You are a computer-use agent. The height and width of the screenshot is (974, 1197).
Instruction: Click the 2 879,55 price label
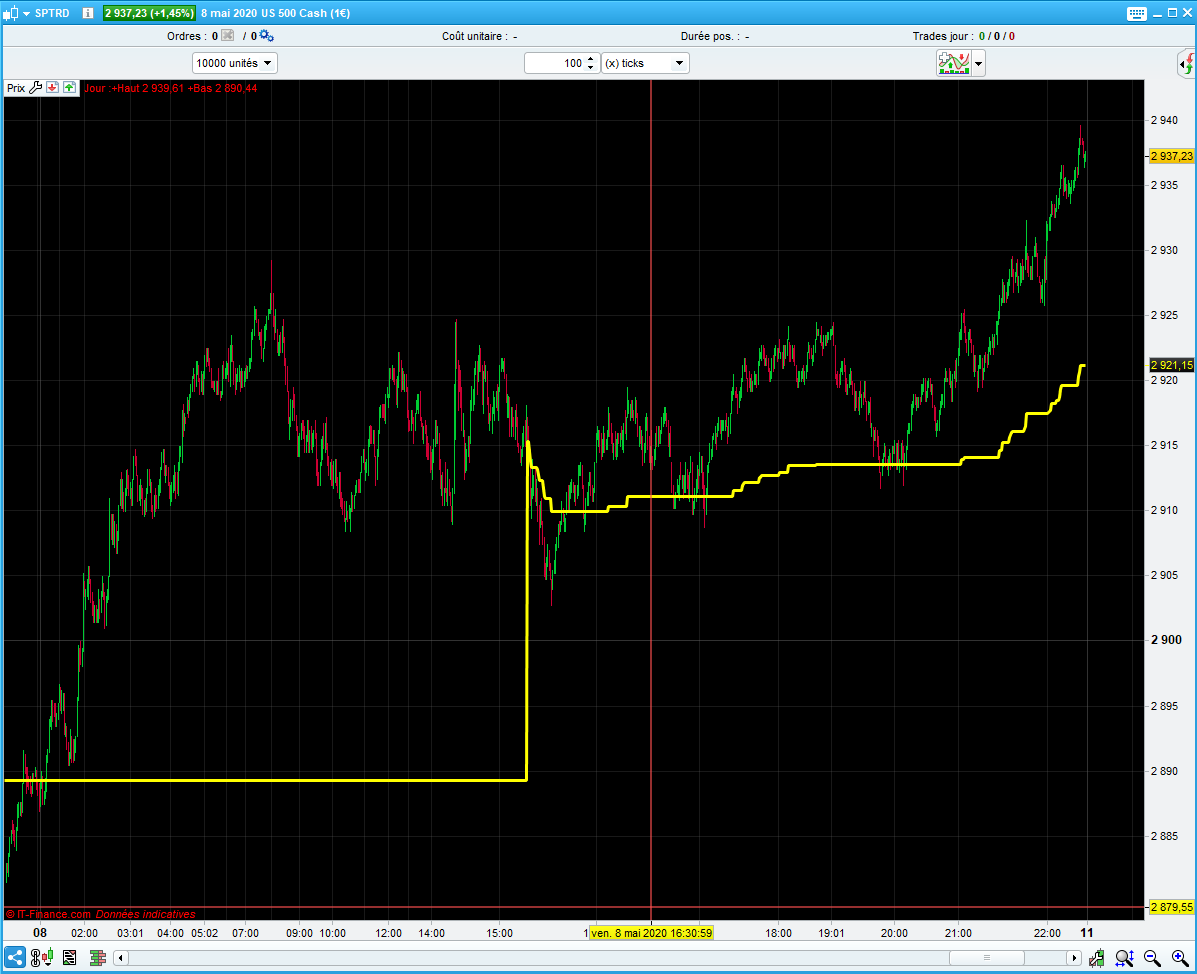pos(1172,907)
